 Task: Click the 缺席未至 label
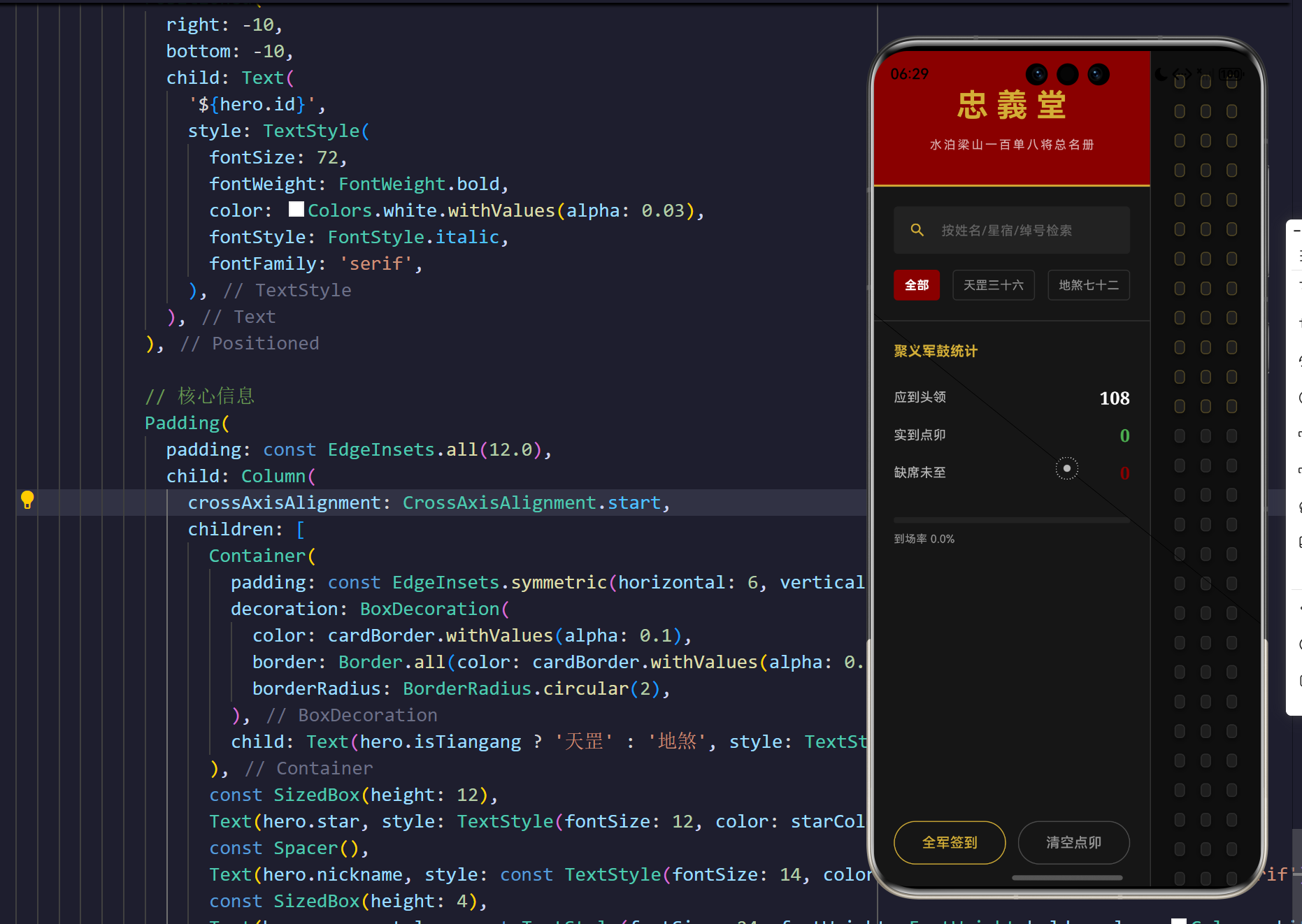click(920, 472)
